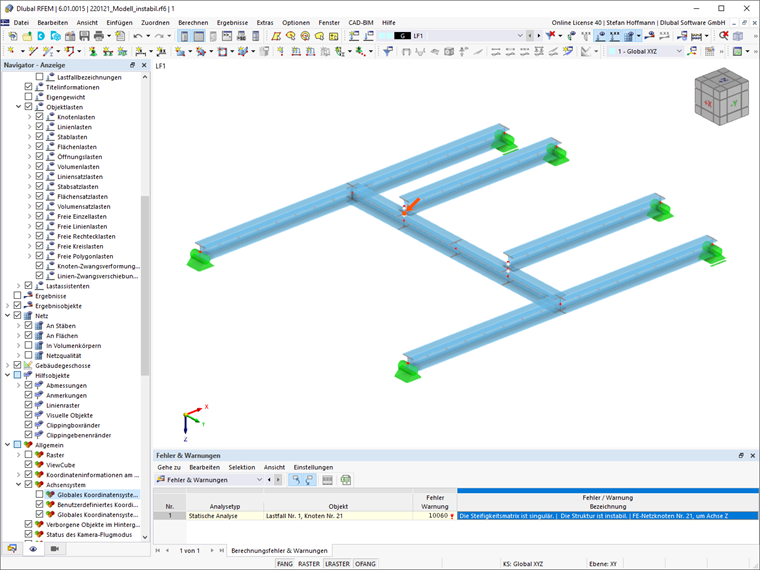Toggle the RASTER status bar button

(309, 564)
